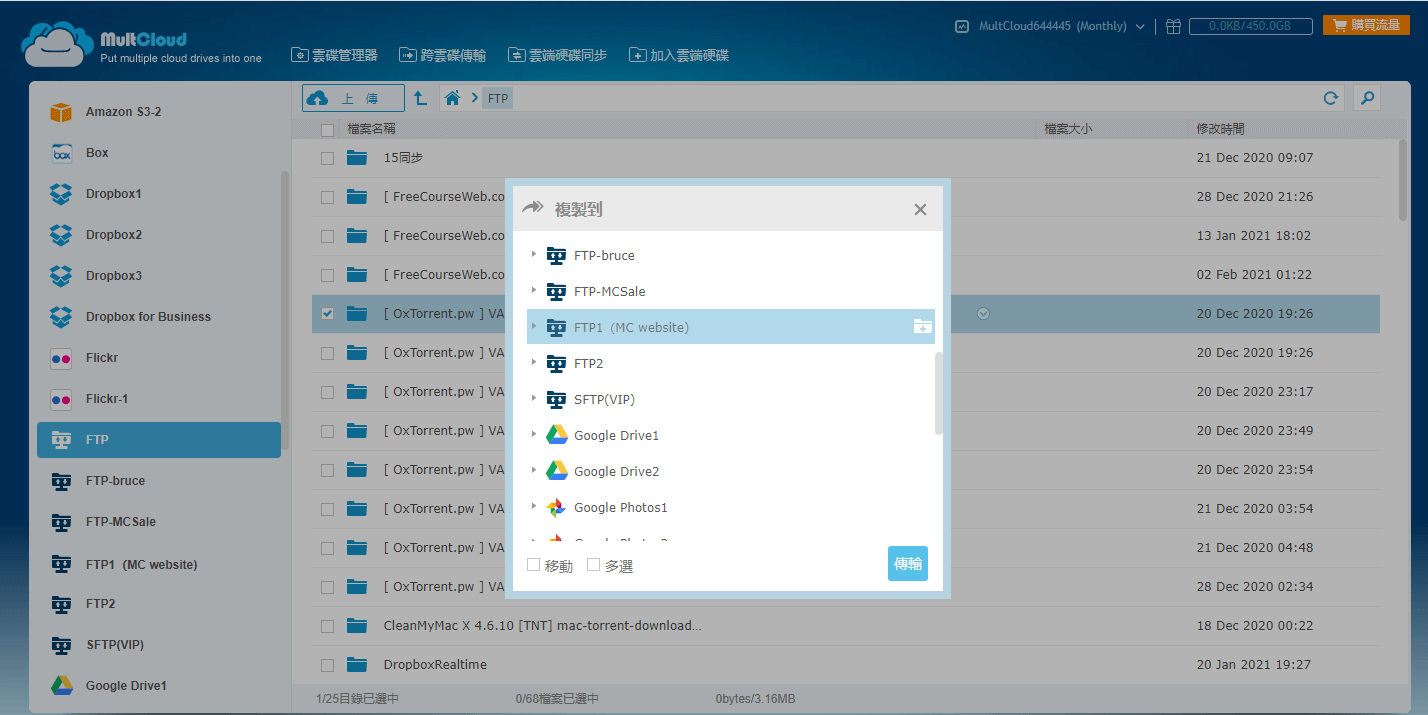
Task: Close the 複製到 dialog
Action: 921,209
